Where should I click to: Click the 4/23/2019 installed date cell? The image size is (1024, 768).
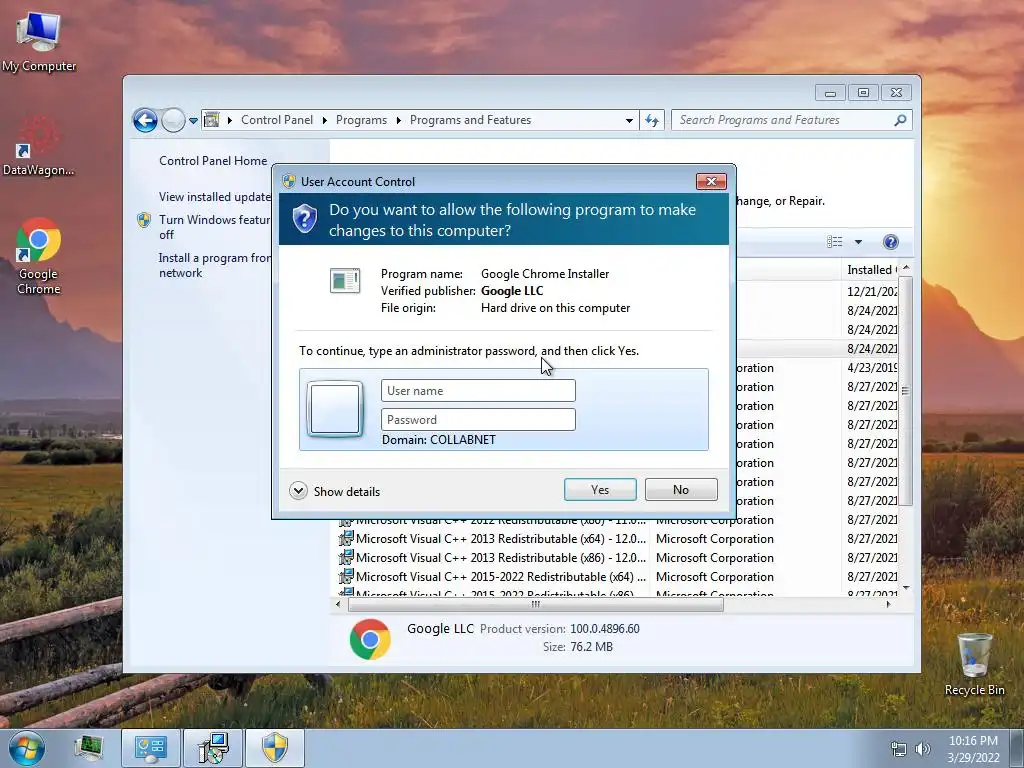[x=872, y=368]
